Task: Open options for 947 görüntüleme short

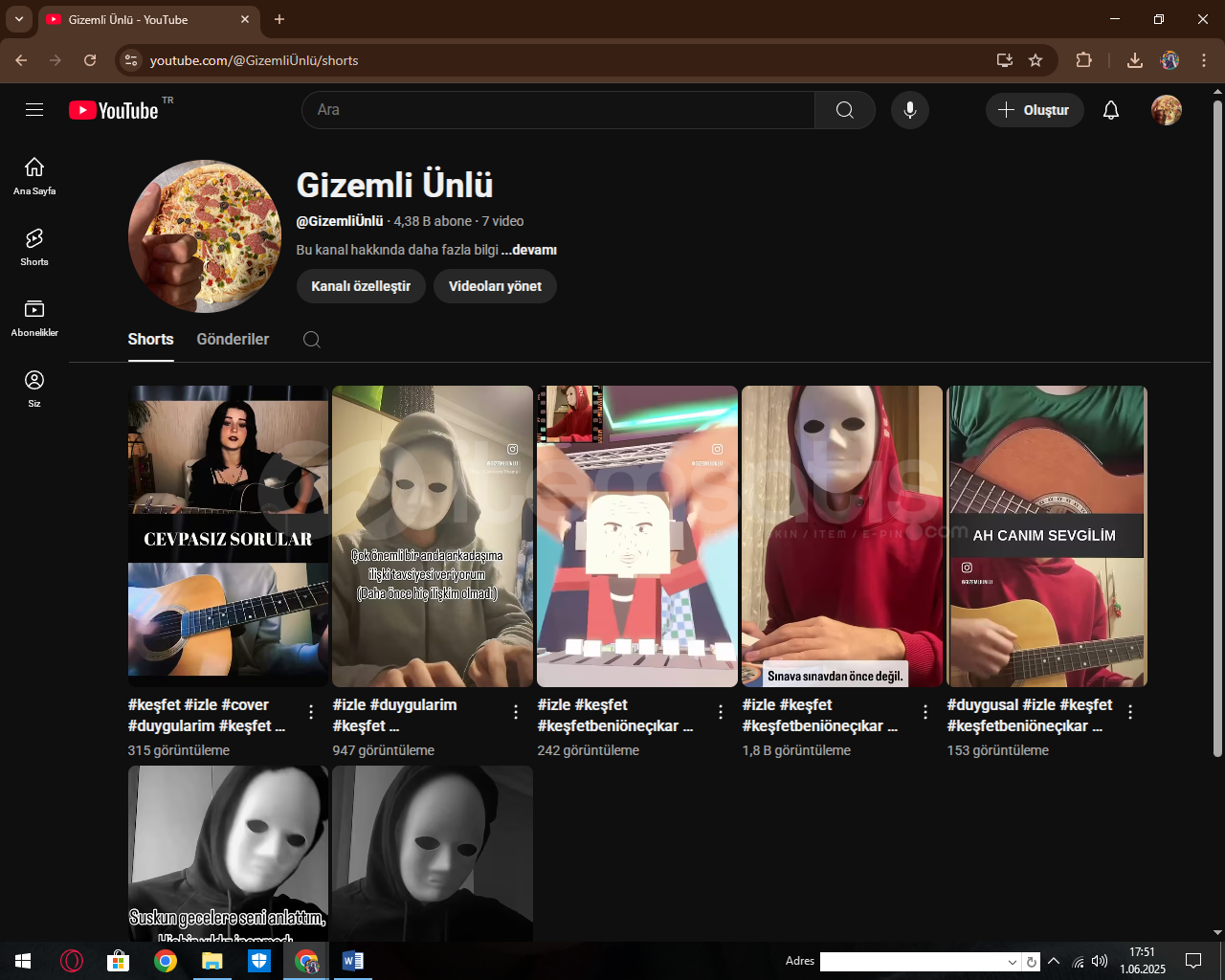Action: [516, 712]
